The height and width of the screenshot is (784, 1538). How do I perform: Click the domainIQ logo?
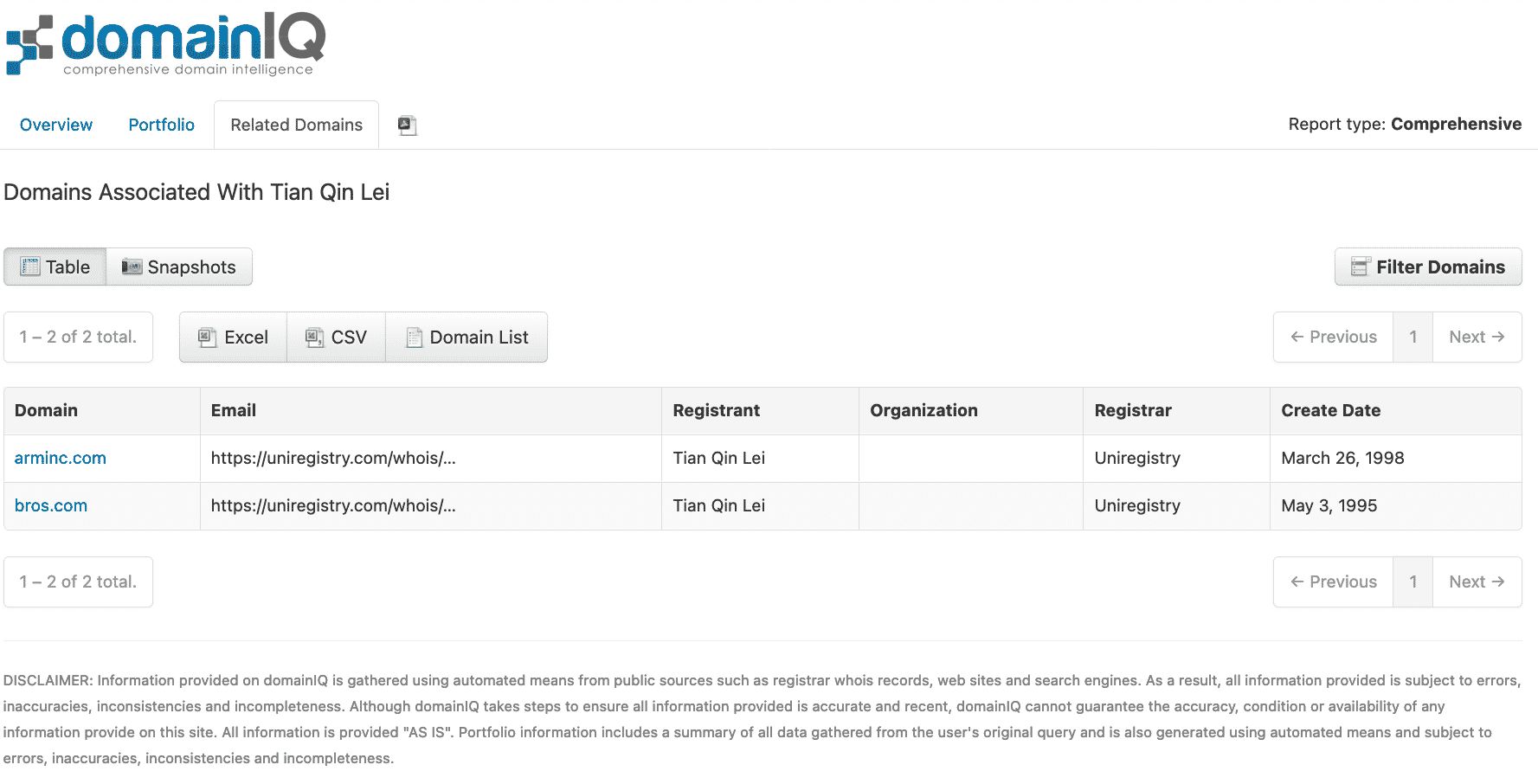tap(165, 43)
